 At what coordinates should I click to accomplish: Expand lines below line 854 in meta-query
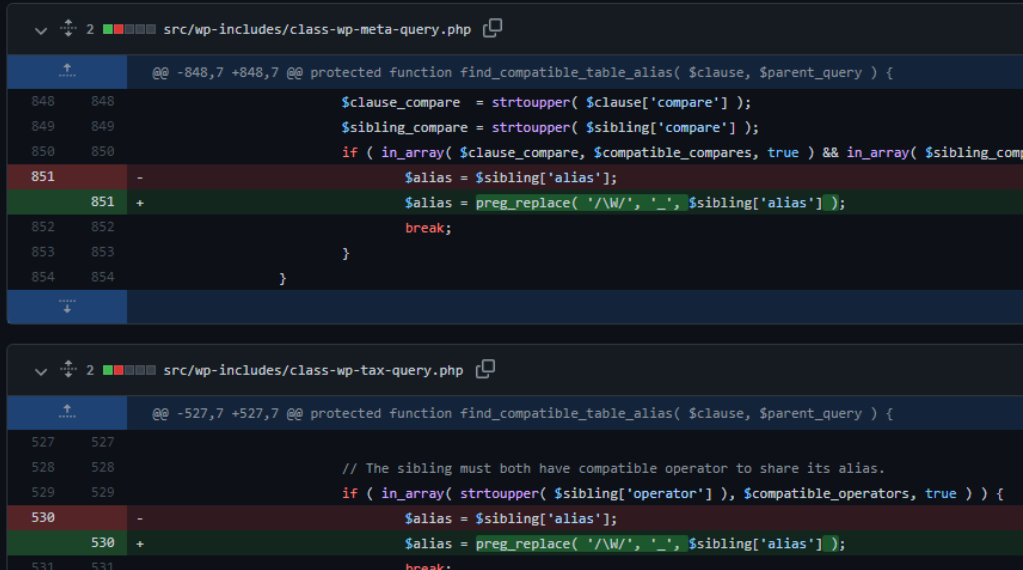67,307
